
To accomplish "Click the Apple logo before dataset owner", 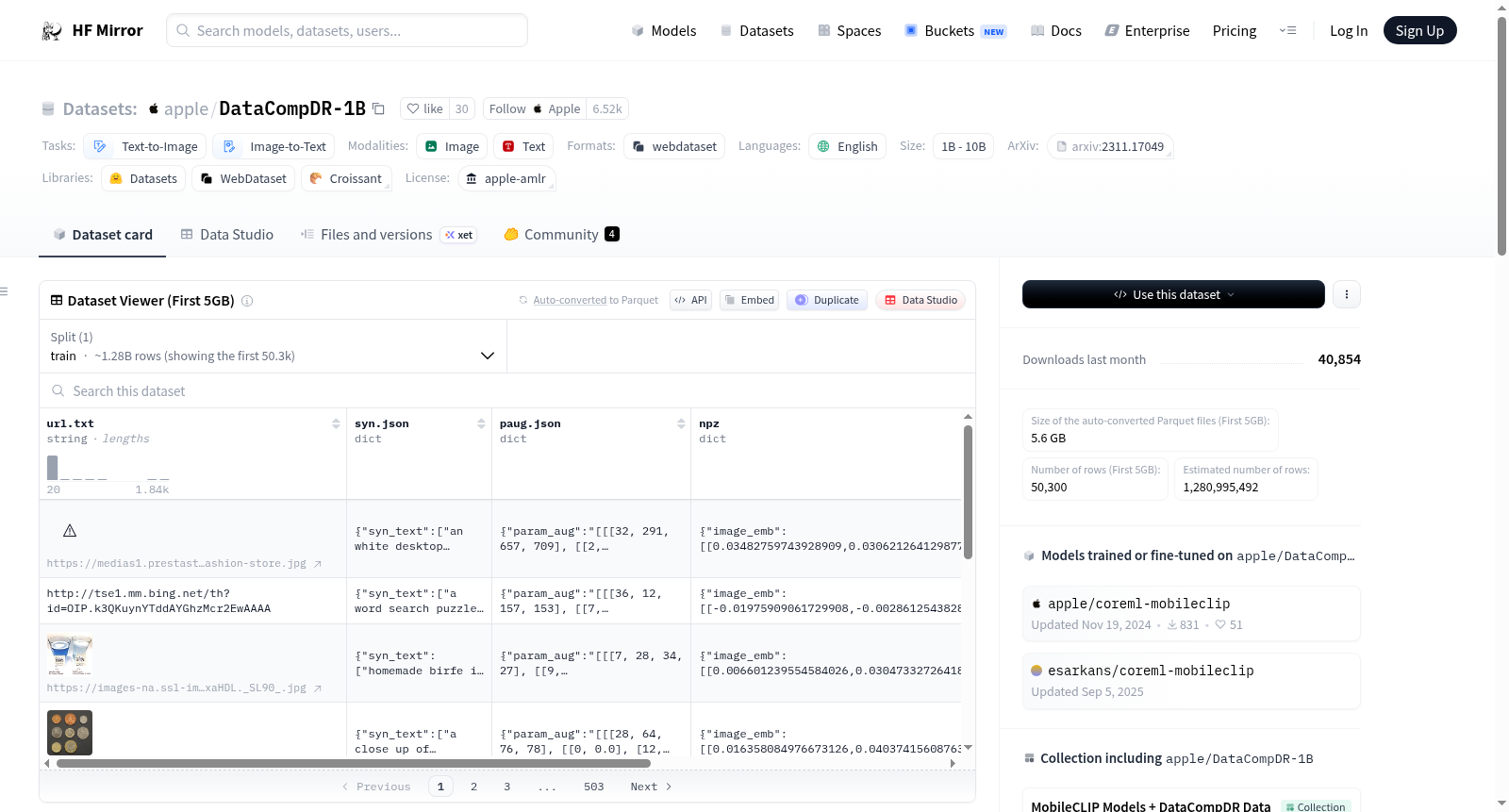I will (154, 108).
